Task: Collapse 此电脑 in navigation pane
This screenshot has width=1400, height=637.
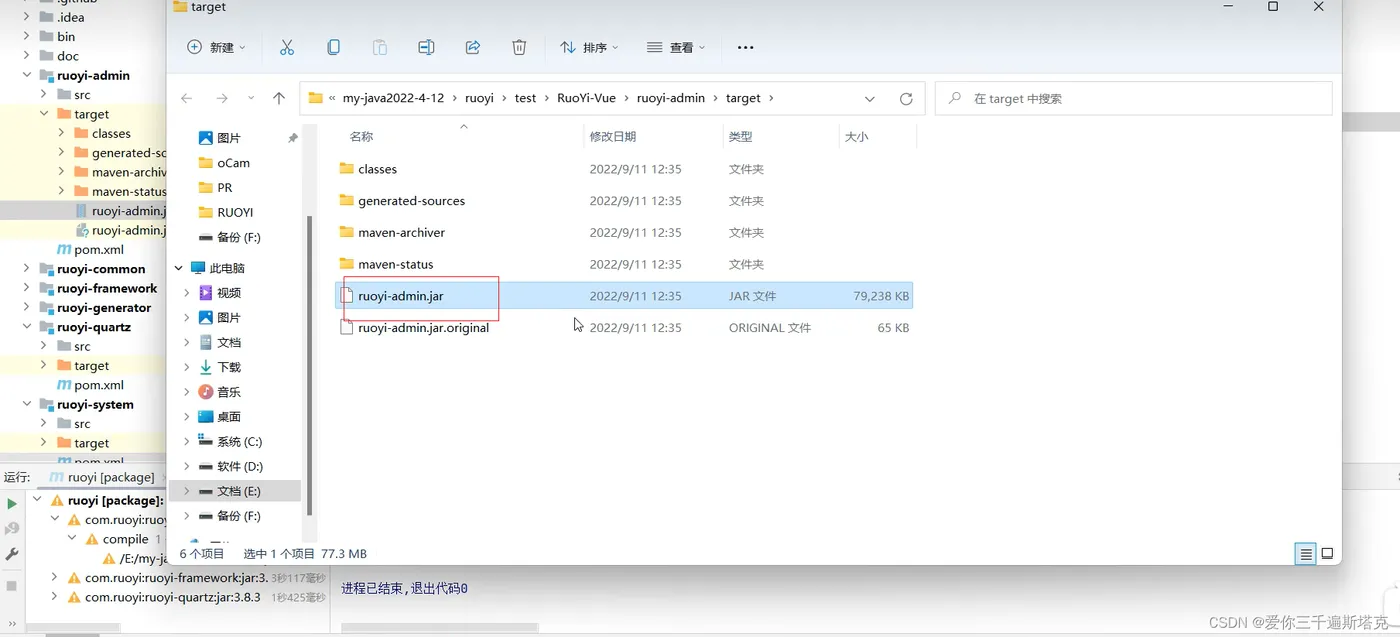Action: click(x=179, y=268)
